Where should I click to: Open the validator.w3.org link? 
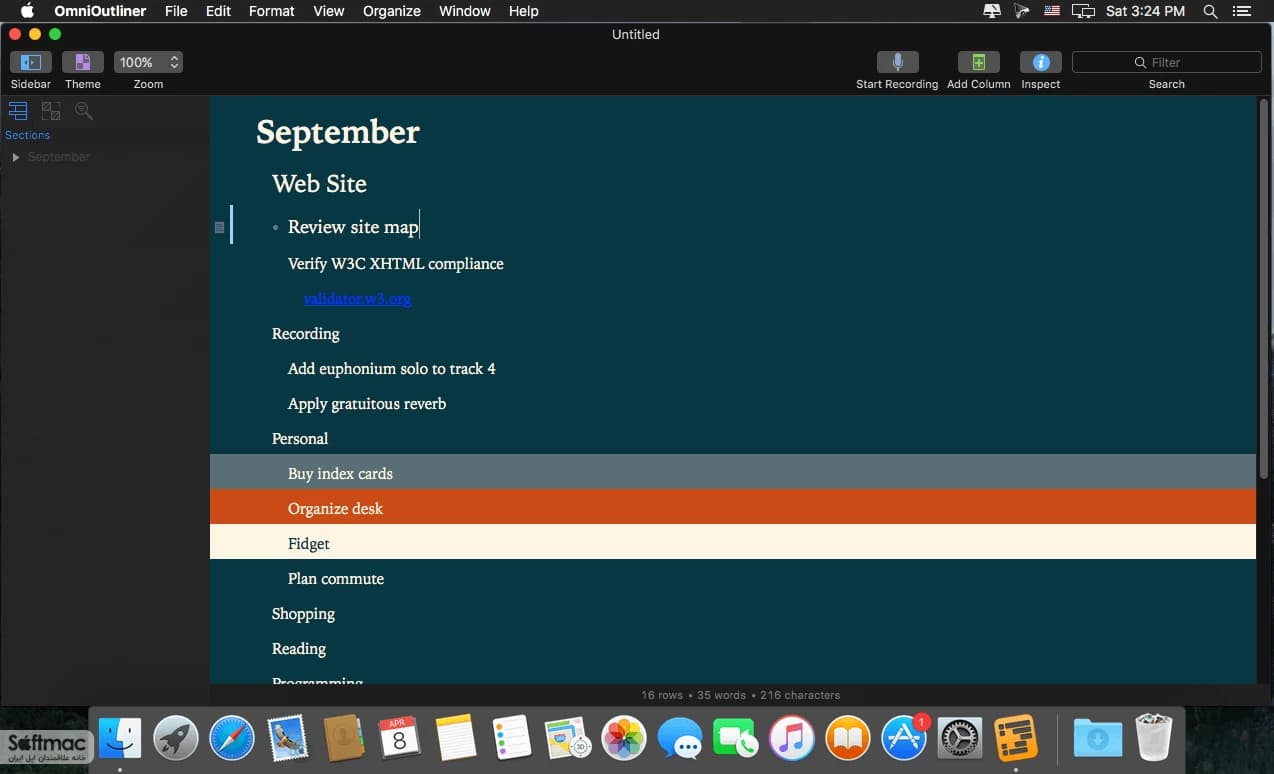tap(357, 299)
